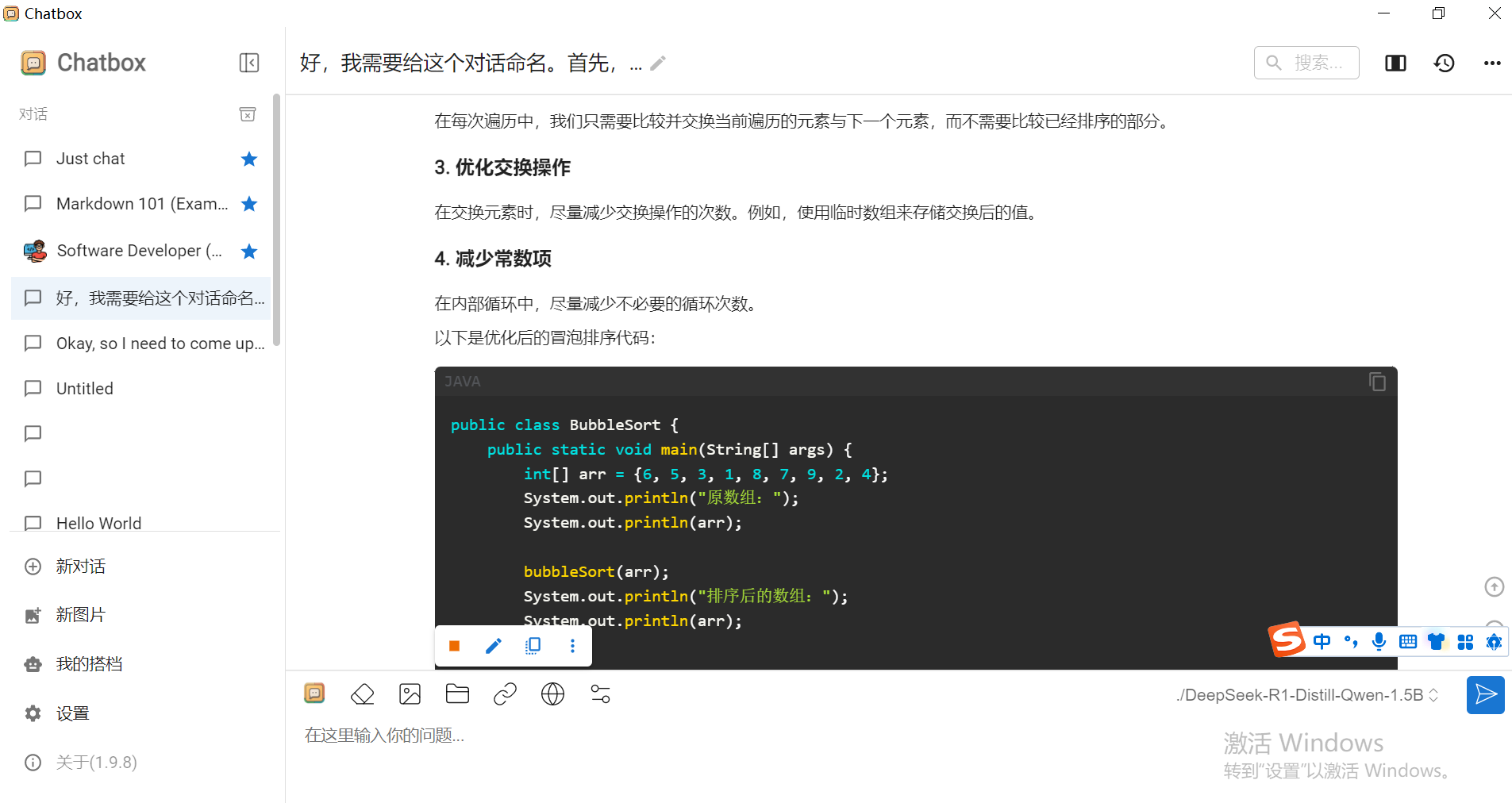Viewport: 1512px width, 803px height.
Task: Focus the message input field
Action: tap(714, 736)
